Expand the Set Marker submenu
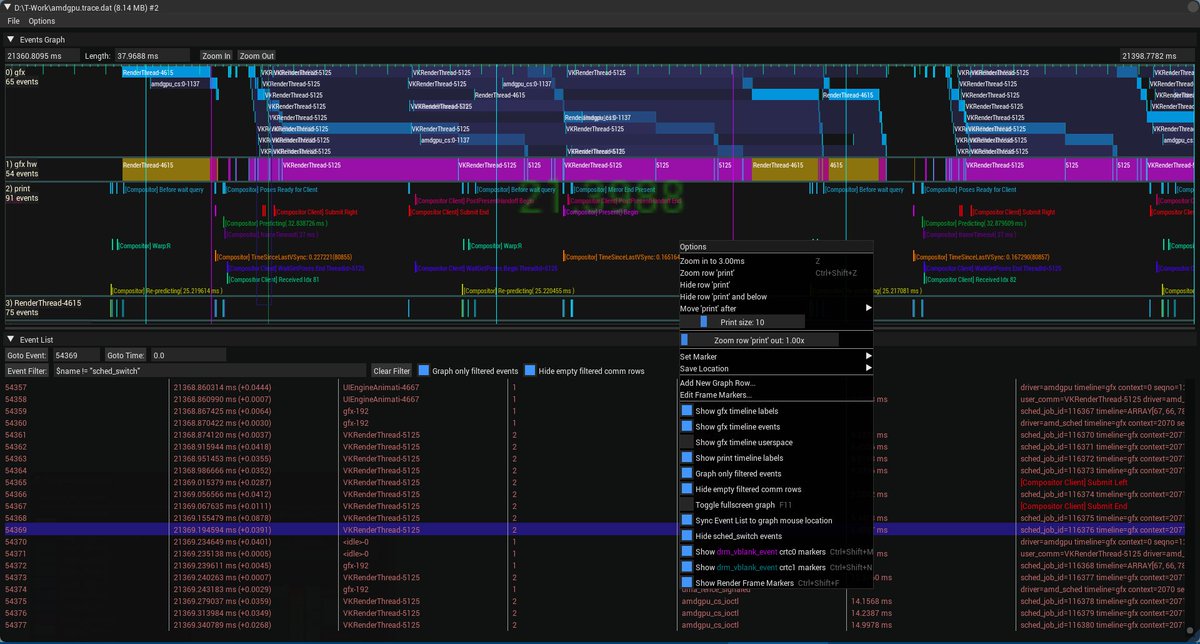Image resolution: width=1200 pixels, height=644 pixels. click(x=776, y=356)
